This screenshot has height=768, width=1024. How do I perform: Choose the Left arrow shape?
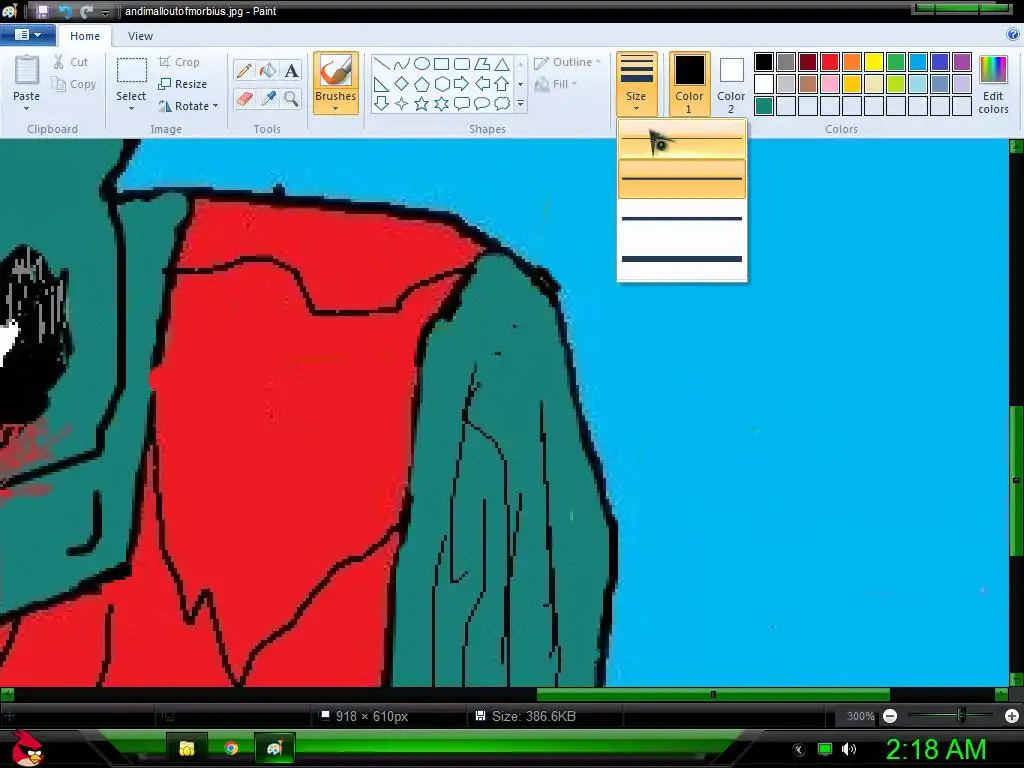[x=482, y=84]
